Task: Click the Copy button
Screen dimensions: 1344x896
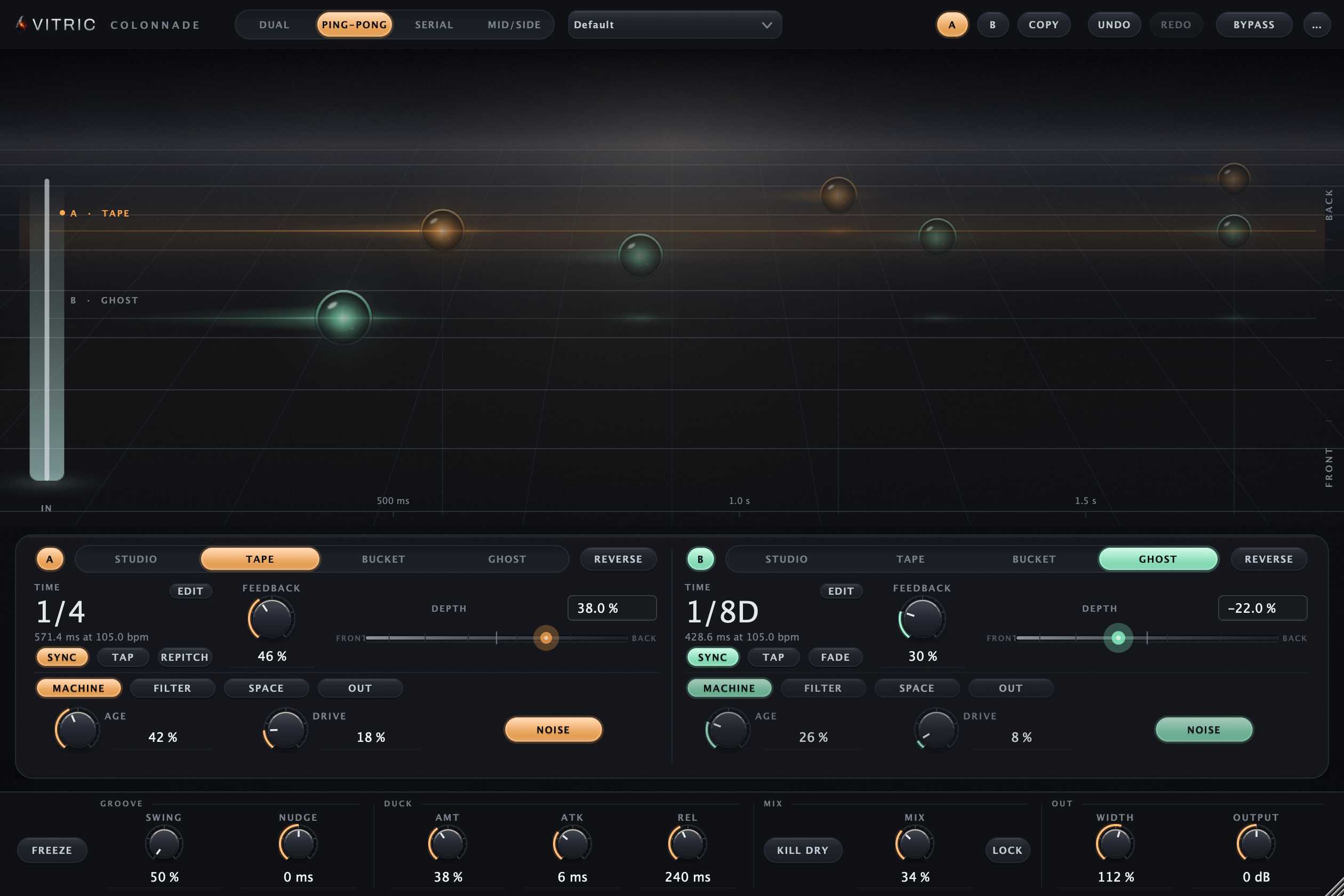Action: click(1043, 25)
